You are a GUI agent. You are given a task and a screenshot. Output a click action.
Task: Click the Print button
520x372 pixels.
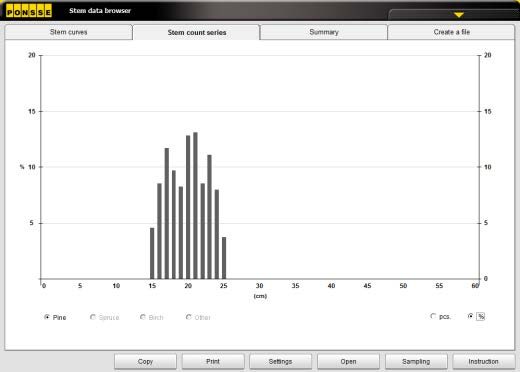point(213,362)
